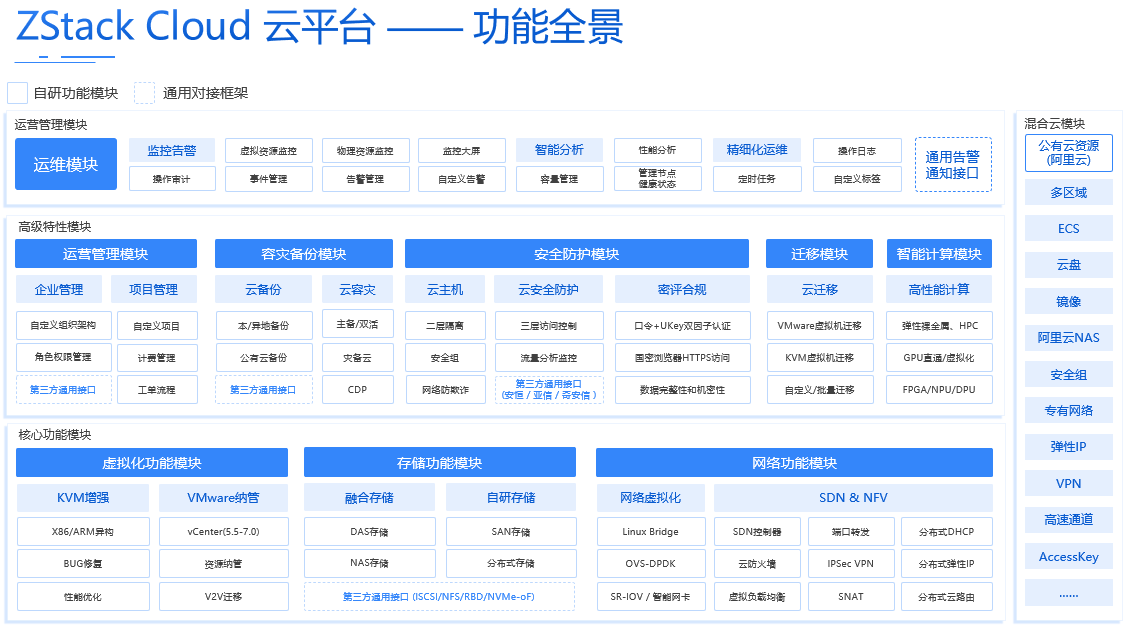Click the 容灾备份模块 header
The image size is (1129, 634).
click(x=302, y=253)
